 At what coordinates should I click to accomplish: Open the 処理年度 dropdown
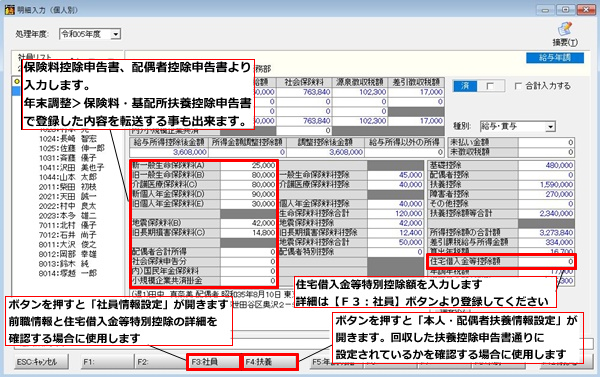(x=116, y=34)
